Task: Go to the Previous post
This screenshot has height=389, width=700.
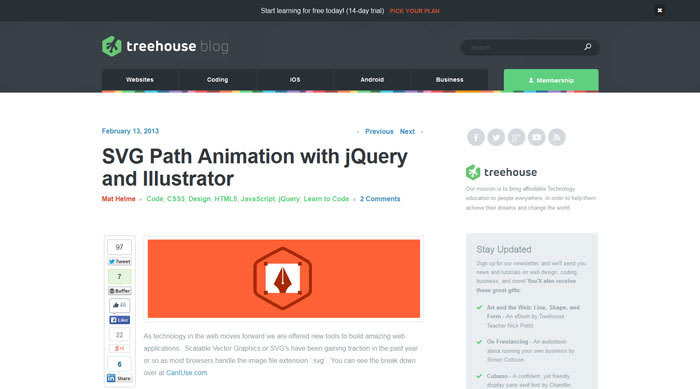Action: [379, 132]
